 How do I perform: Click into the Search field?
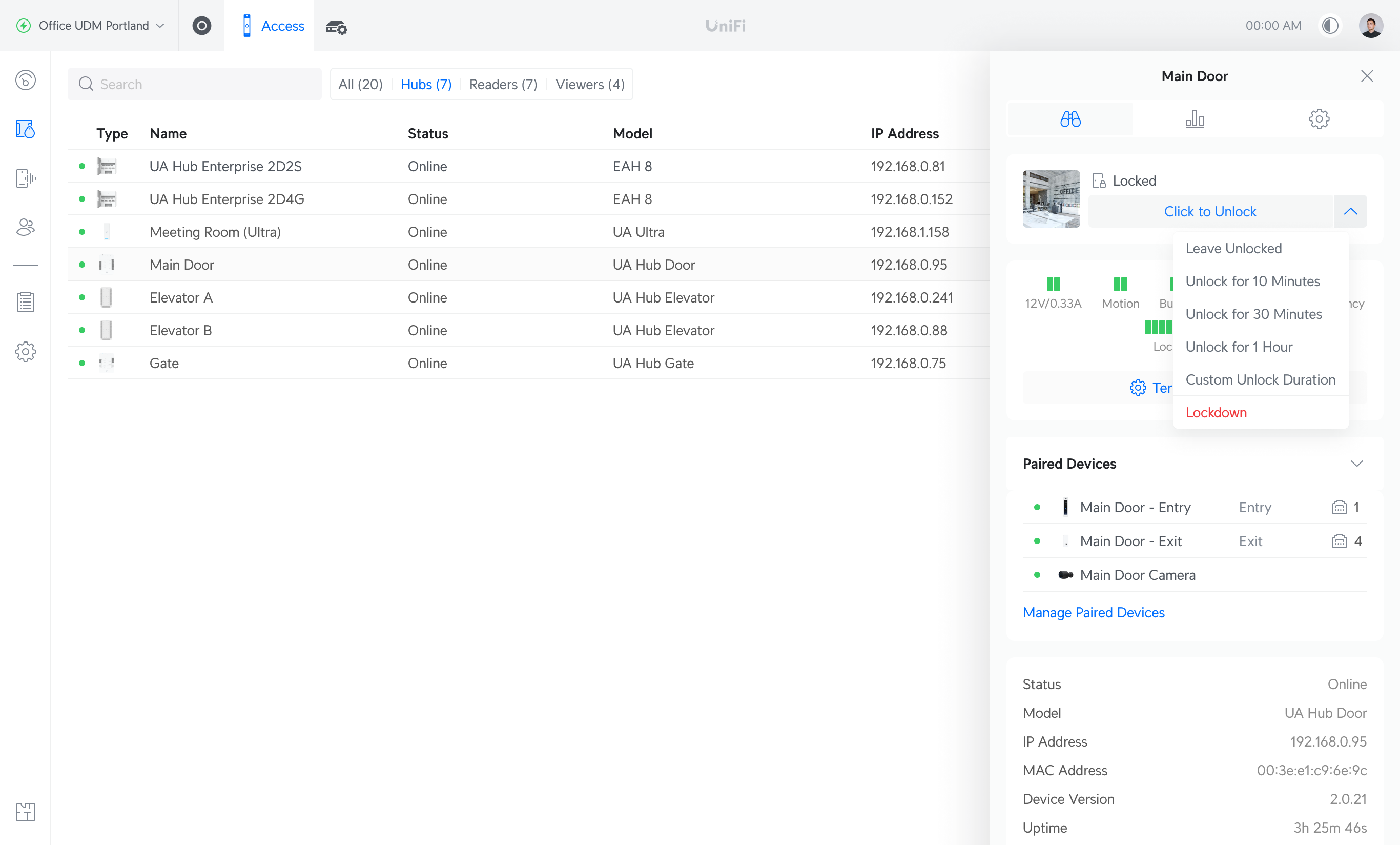click(194, 84)
